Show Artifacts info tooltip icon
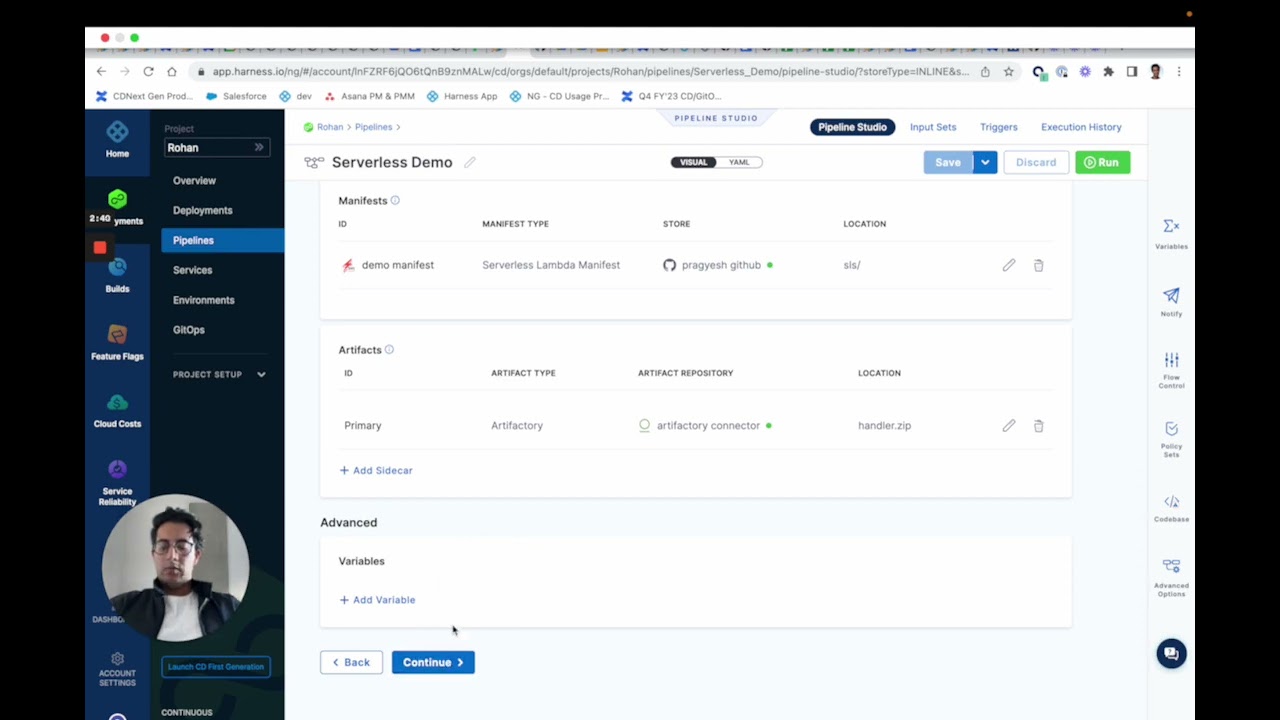 click(389, 350)
